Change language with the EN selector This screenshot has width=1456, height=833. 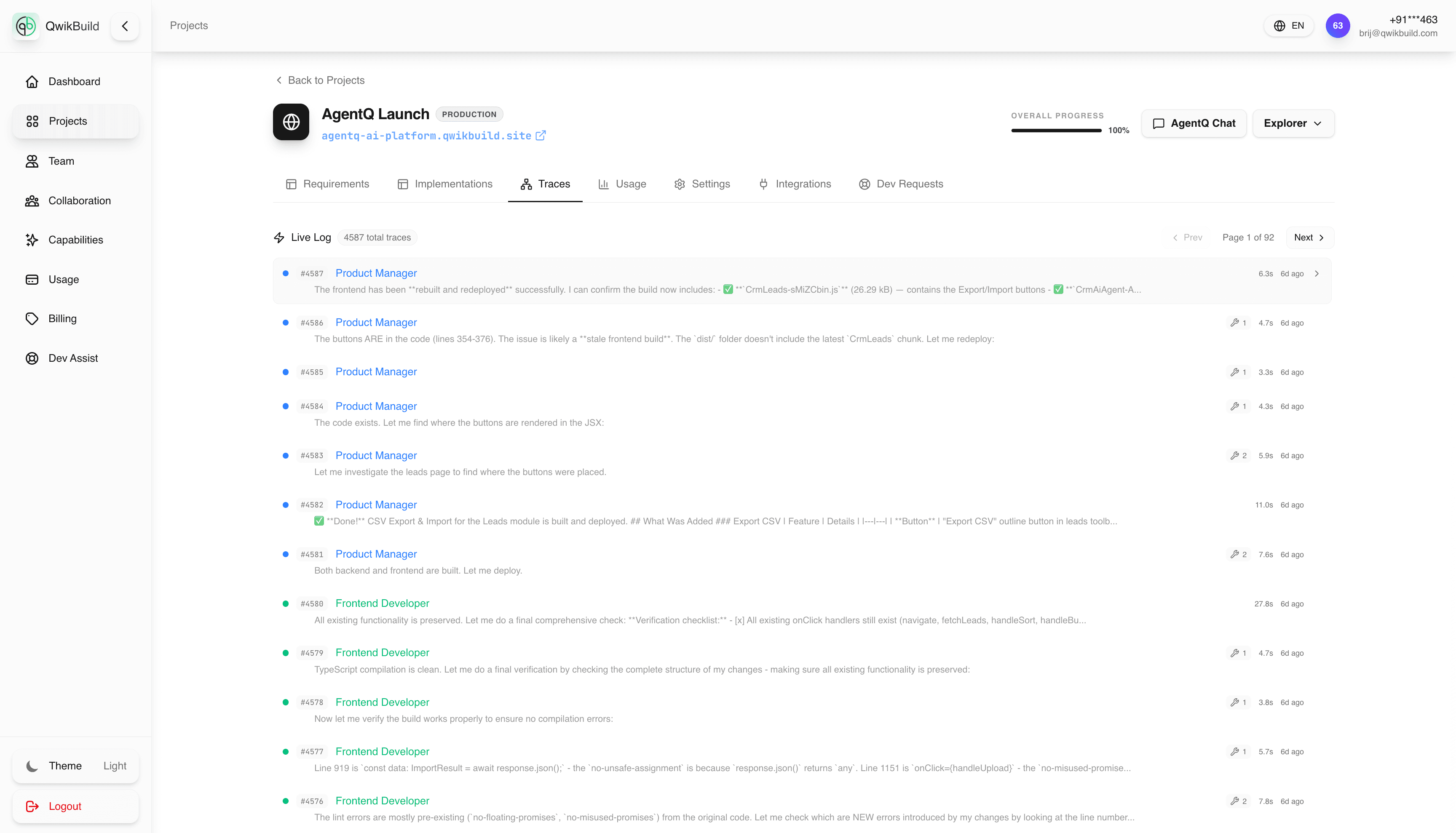(1288, 26)
